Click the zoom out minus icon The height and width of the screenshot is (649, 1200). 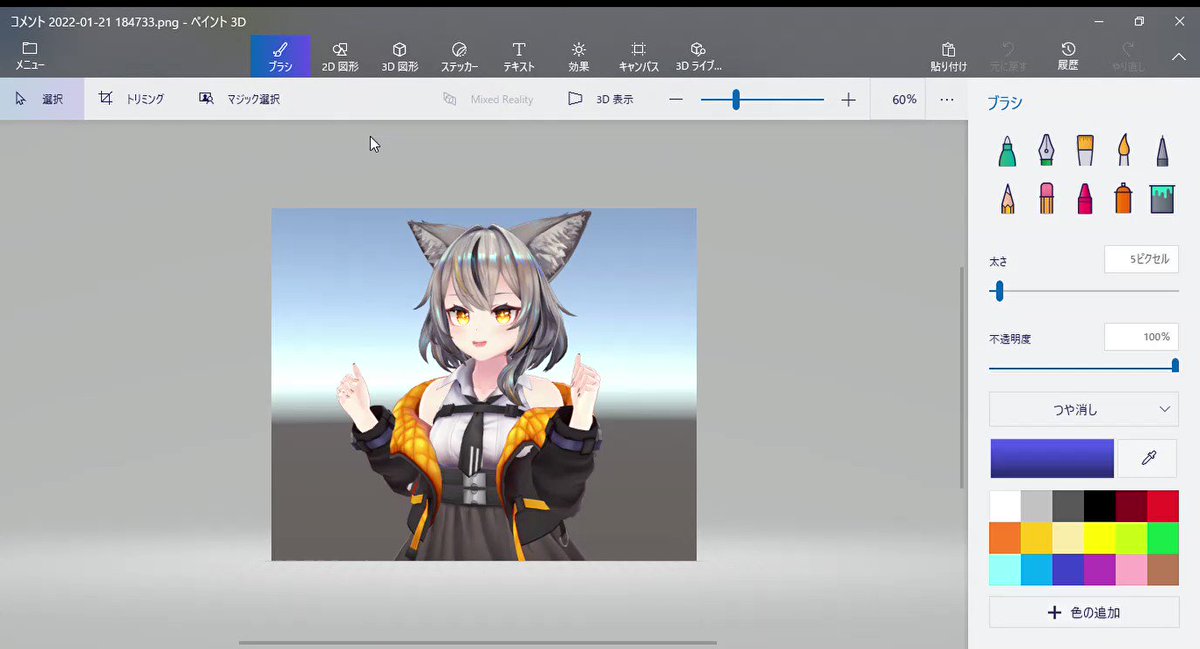point(676,99)
